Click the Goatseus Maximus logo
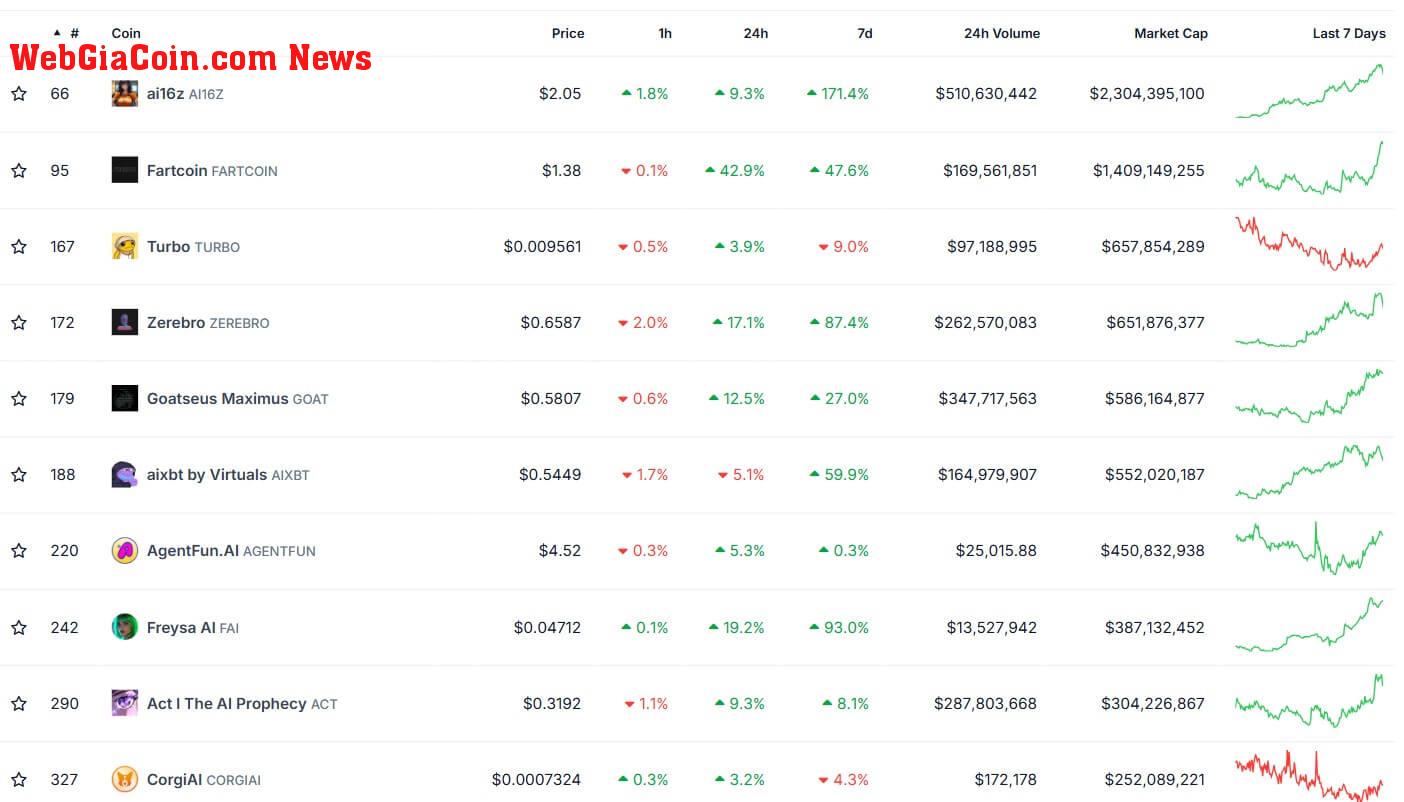This screenshot has width=1404, height=802. point(125,398)
